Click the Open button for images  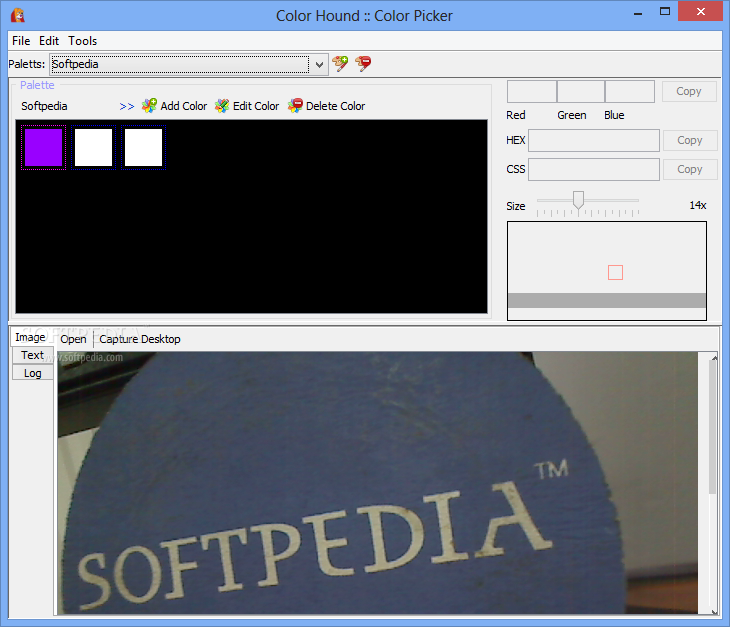tap(74, 339)
